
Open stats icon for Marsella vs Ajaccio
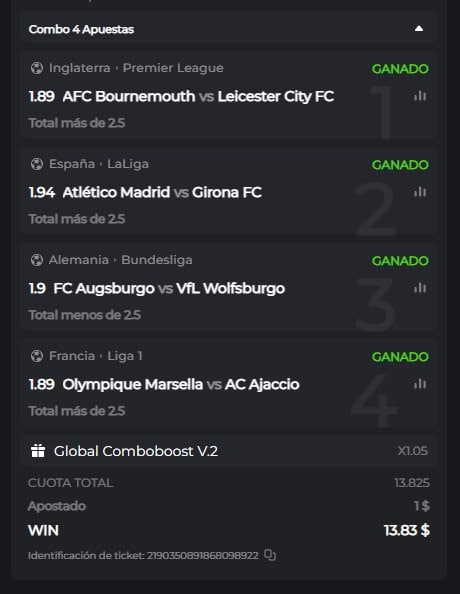point(420,384)
